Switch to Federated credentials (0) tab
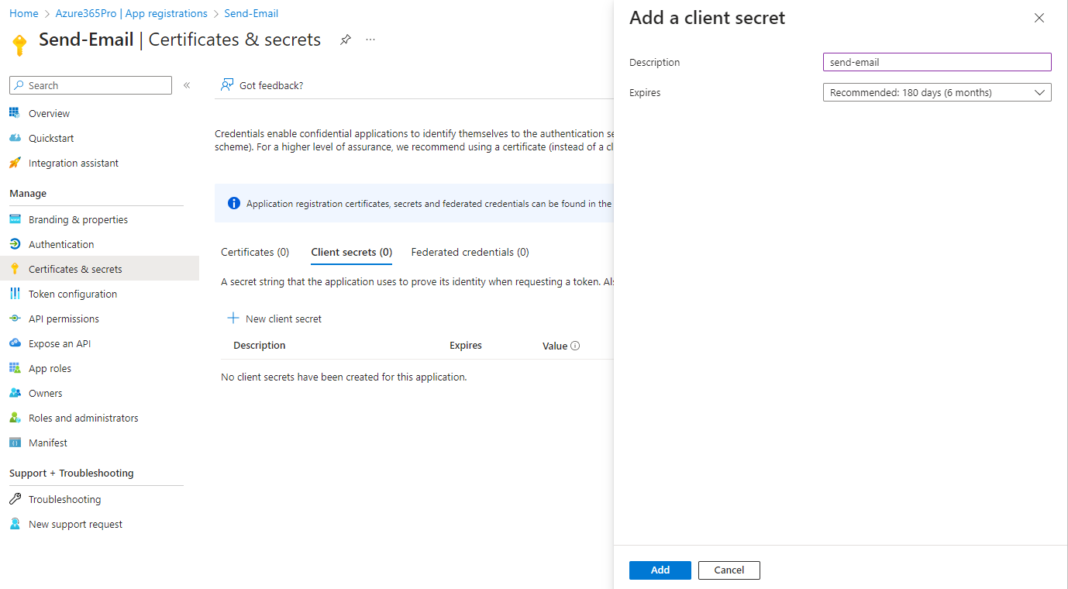The image size is (1068, 589). click(470, 252)
